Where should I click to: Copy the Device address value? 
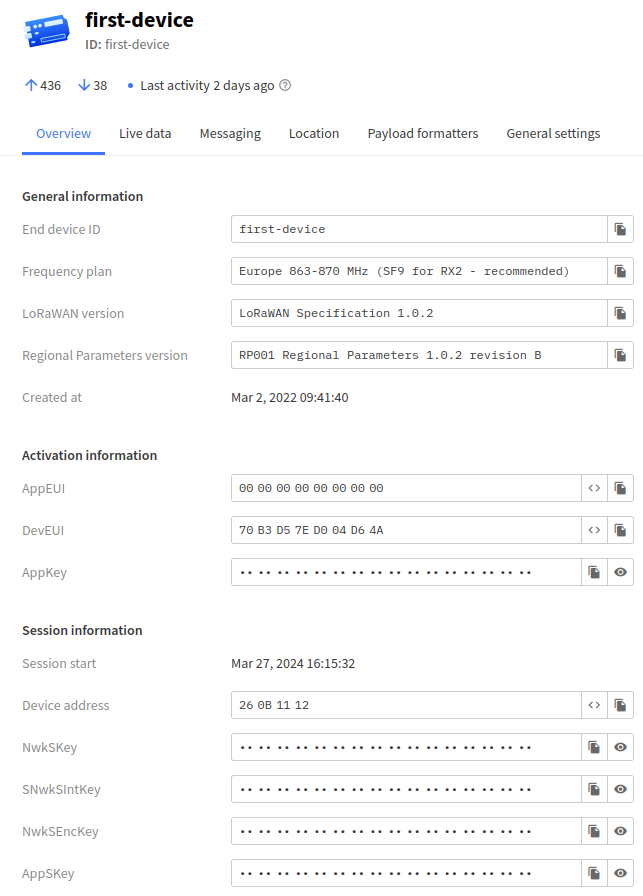coord(620,706)
